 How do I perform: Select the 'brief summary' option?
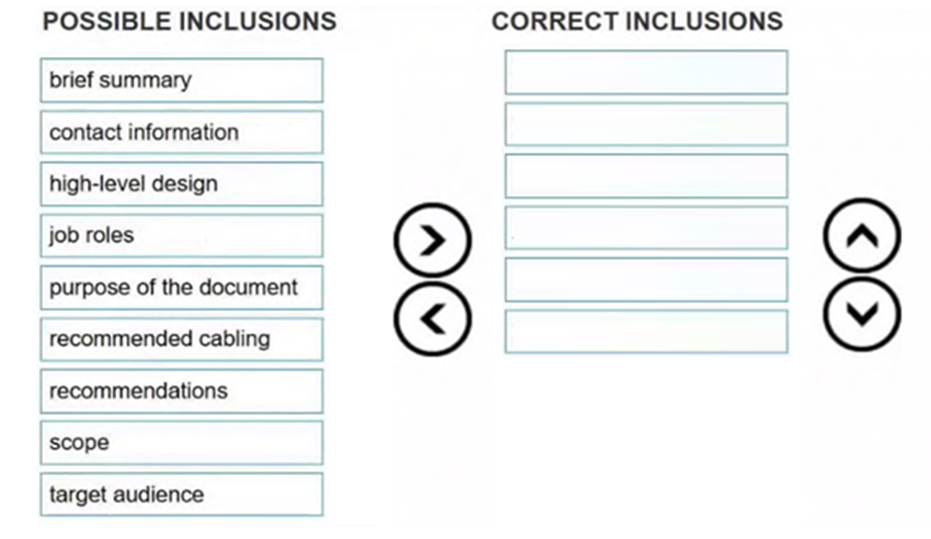pos(181,80)
